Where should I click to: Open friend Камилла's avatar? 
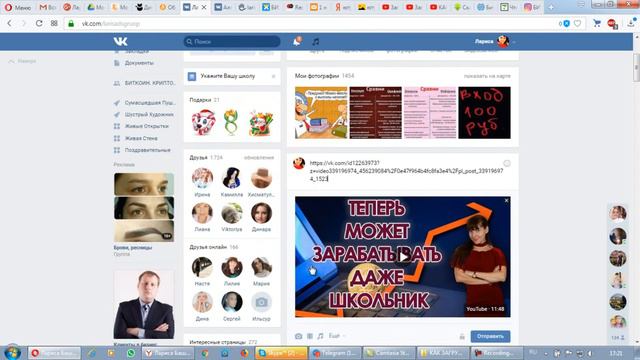point(232,178)
